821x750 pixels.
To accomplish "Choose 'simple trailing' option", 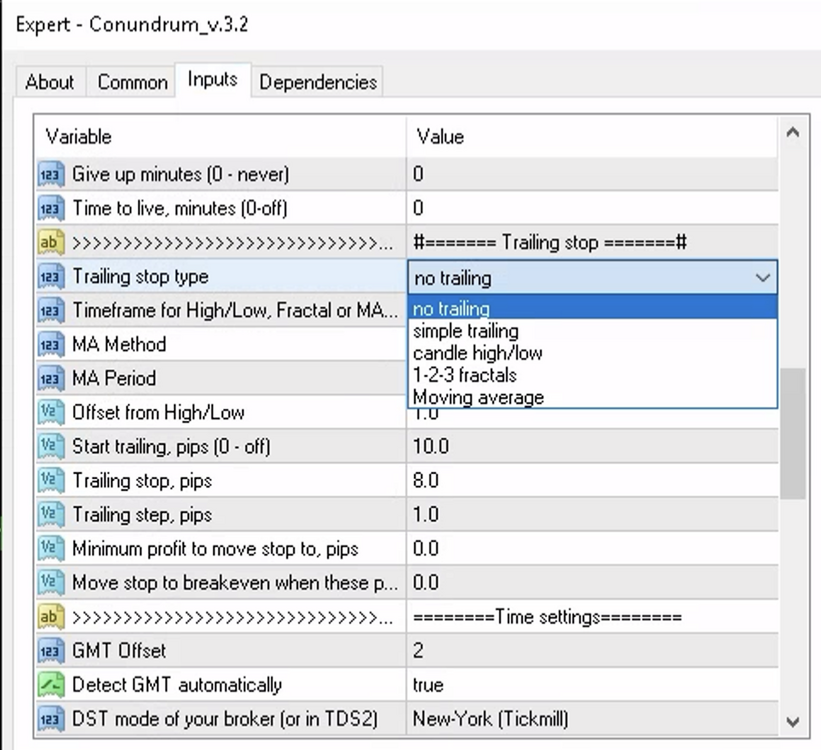I will pyautogui.click(x=592, y=331).
